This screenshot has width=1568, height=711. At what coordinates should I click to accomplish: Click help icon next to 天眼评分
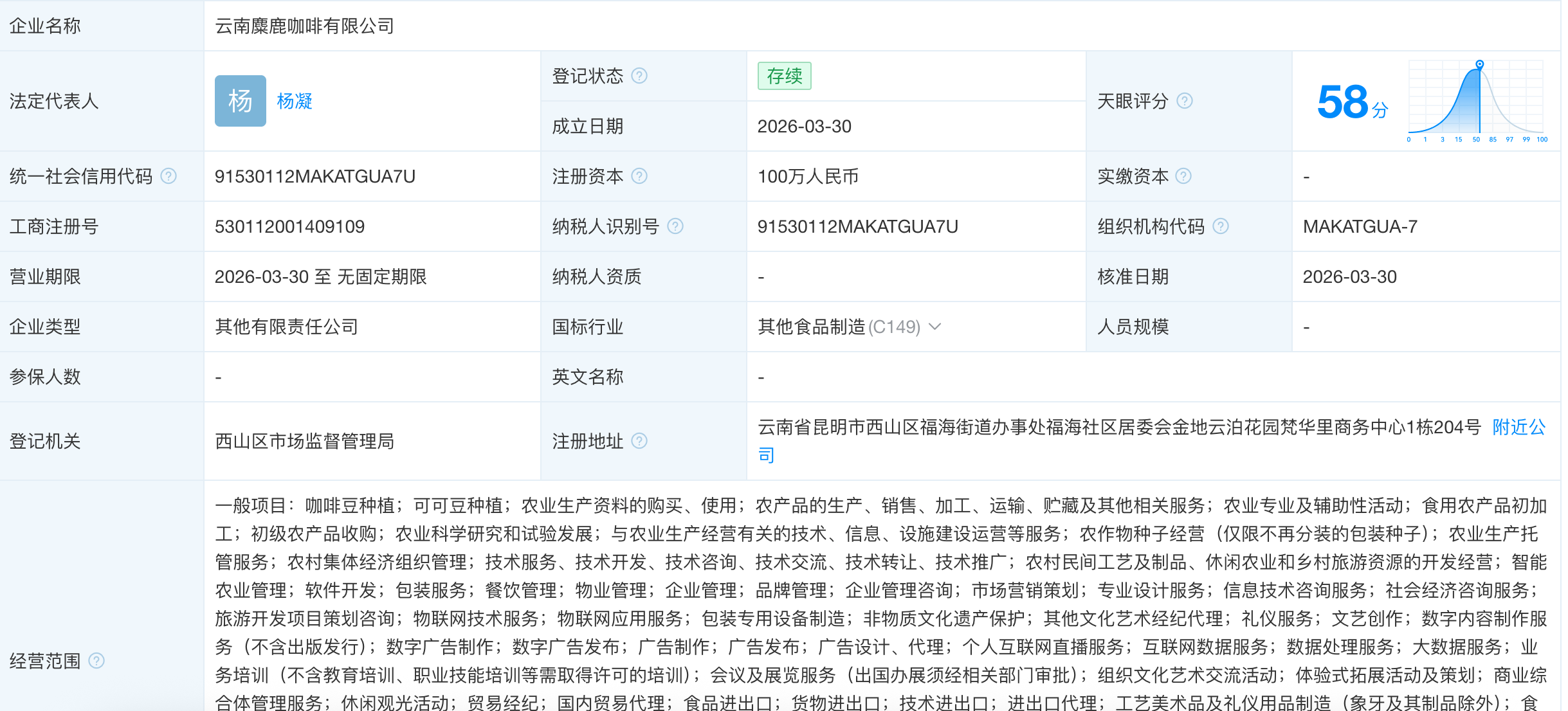click(x=1184, y=101)
